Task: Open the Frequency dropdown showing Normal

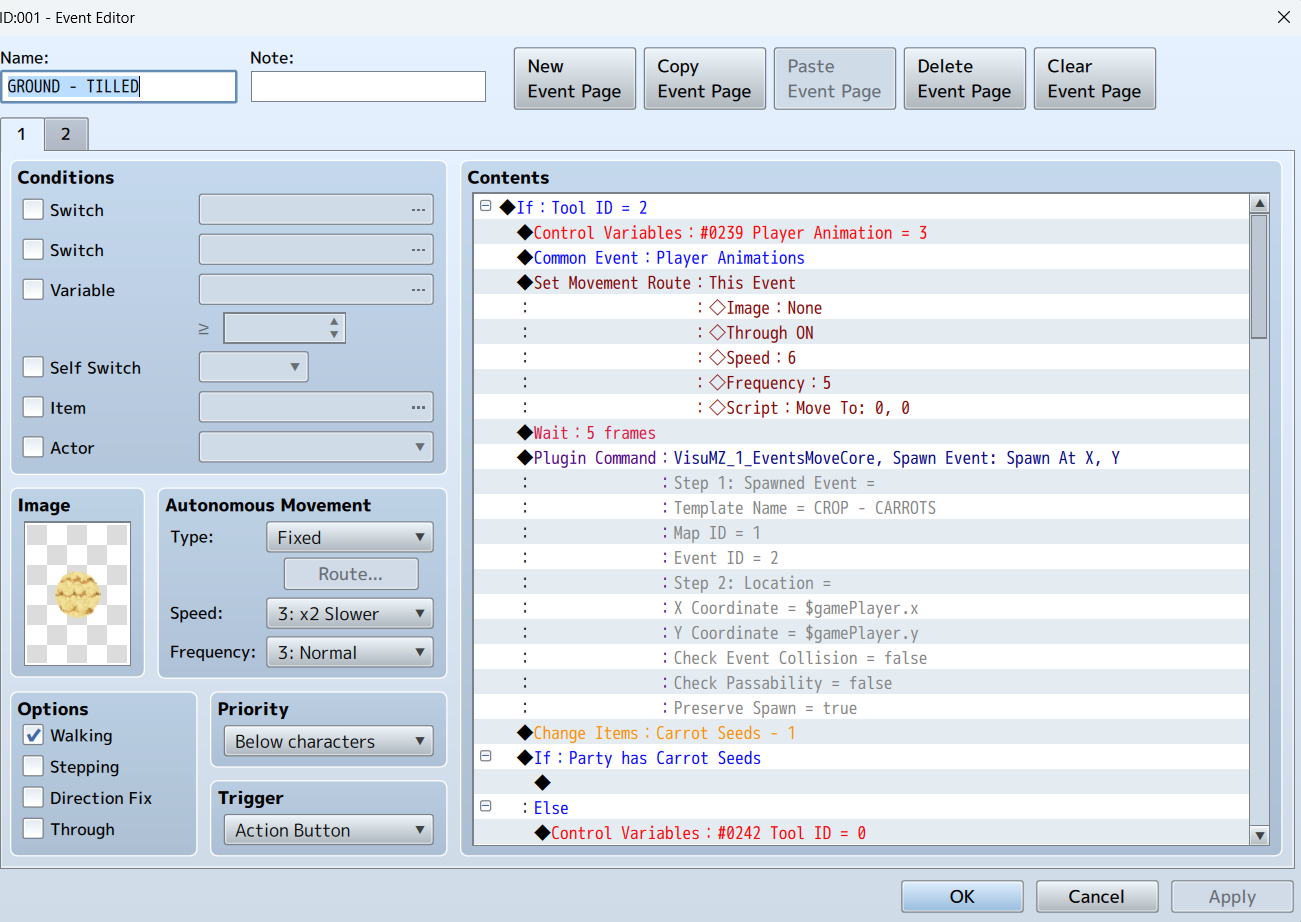Action: [x=350, y=653]
